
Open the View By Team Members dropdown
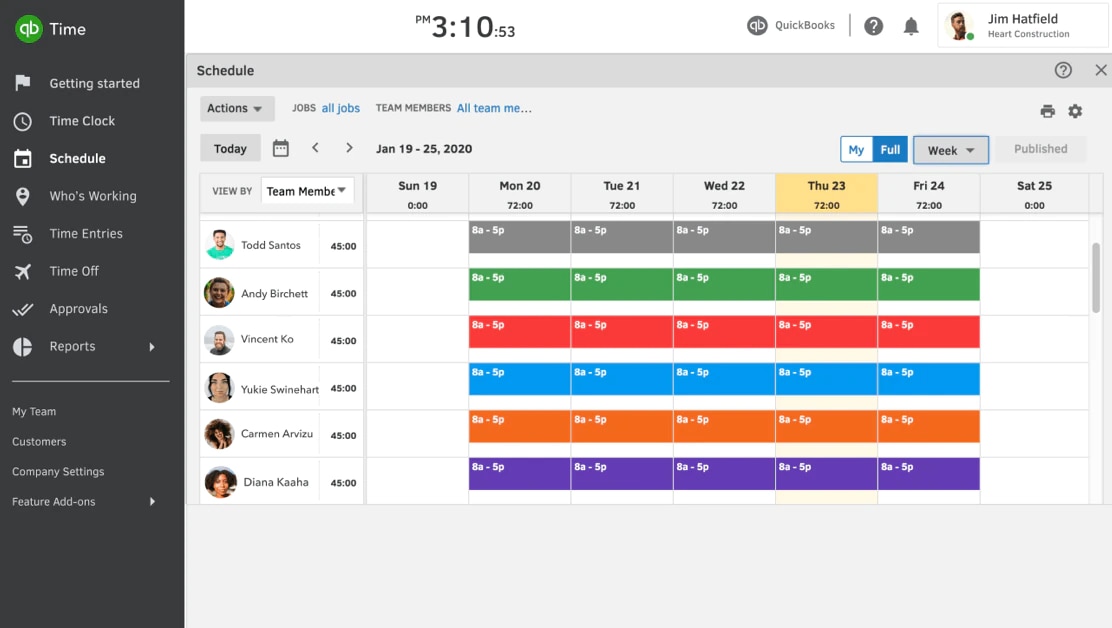(x=307, y=191)
